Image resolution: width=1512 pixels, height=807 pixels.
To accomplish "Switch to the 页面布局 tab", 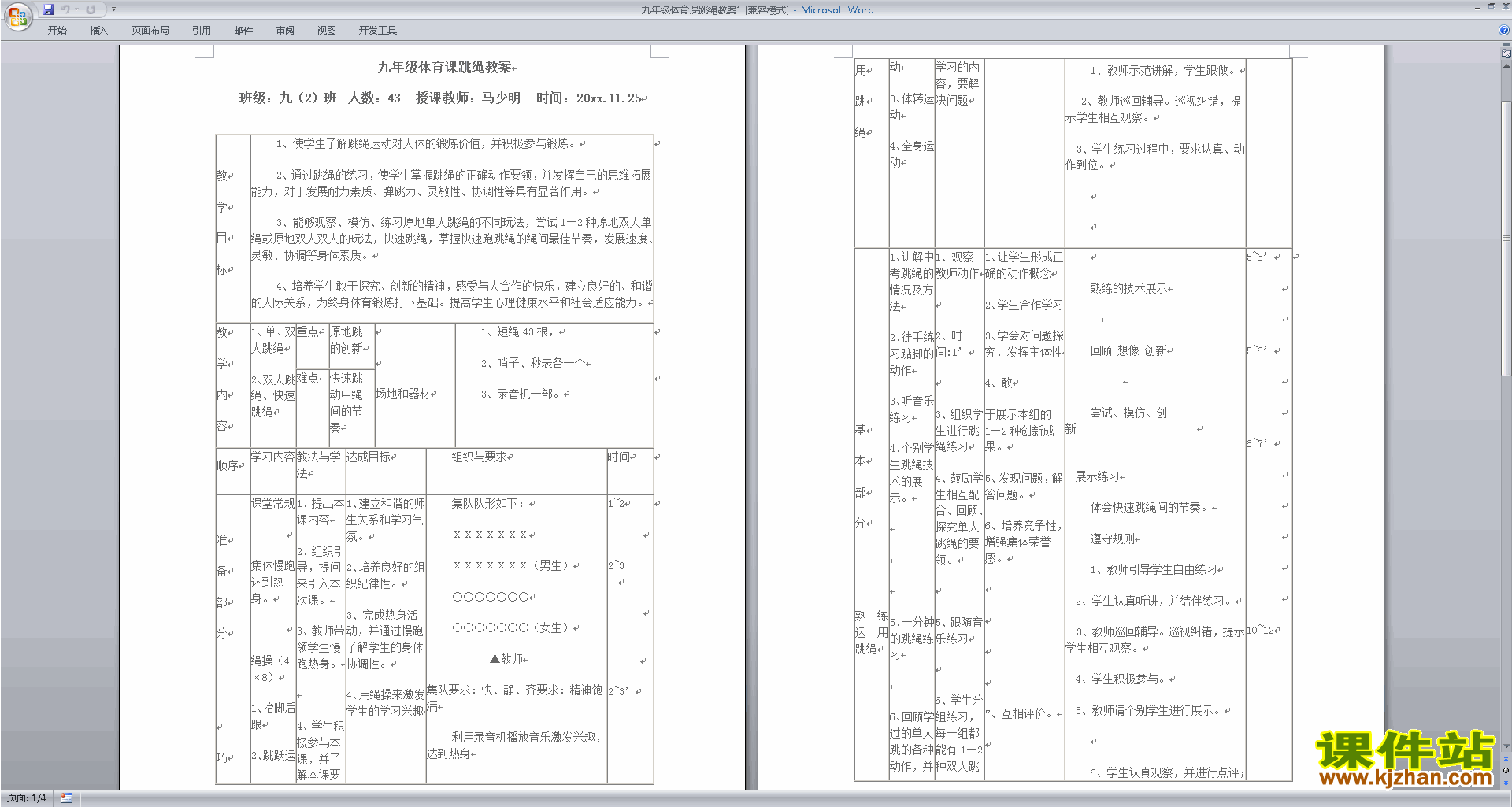I will 150,30.
